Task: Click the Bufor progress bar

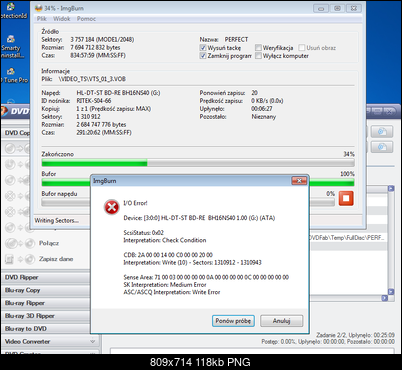Action: [198, 182]
